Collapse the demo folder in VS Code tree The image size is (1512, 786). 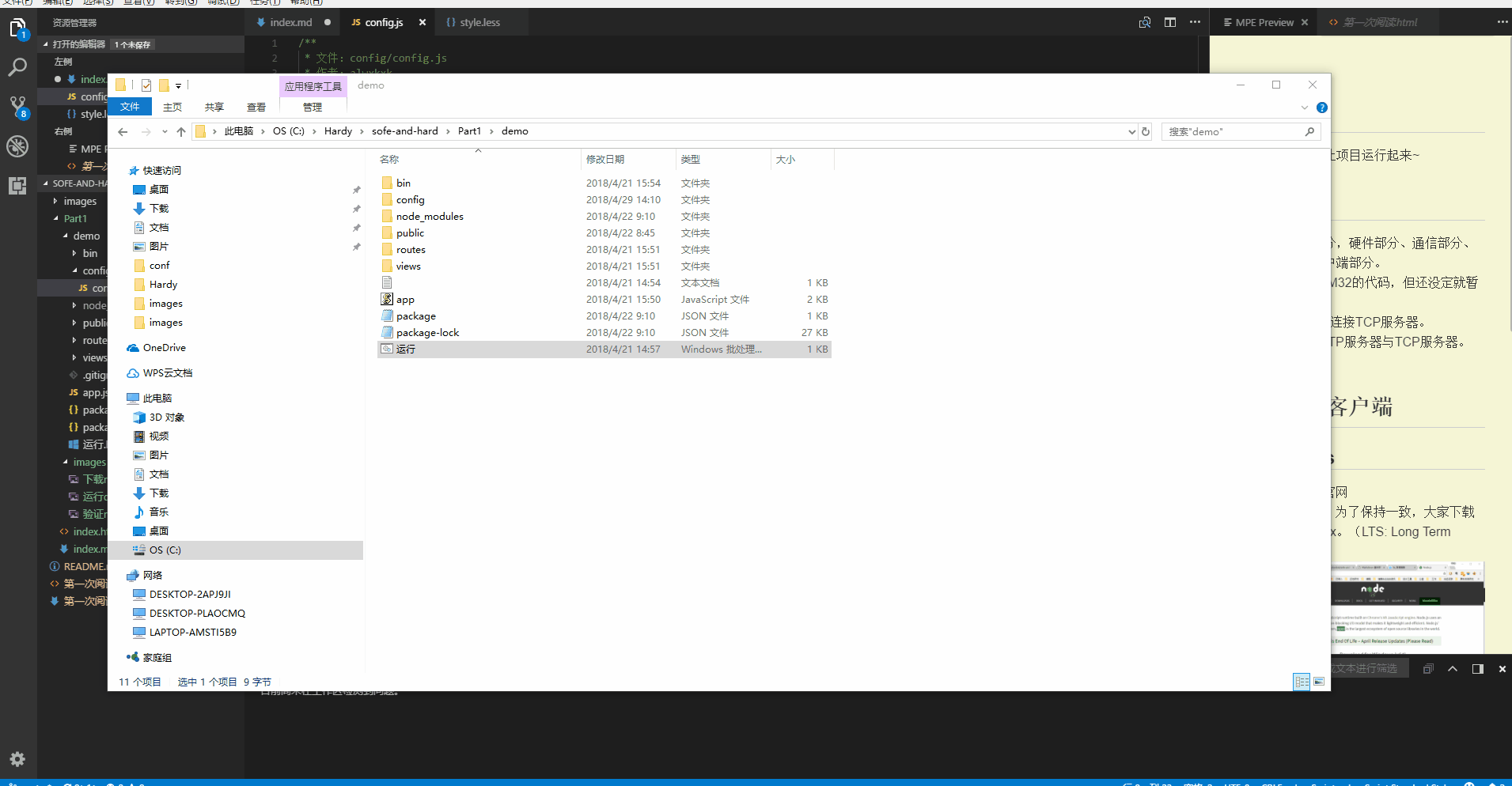(65, 236)
